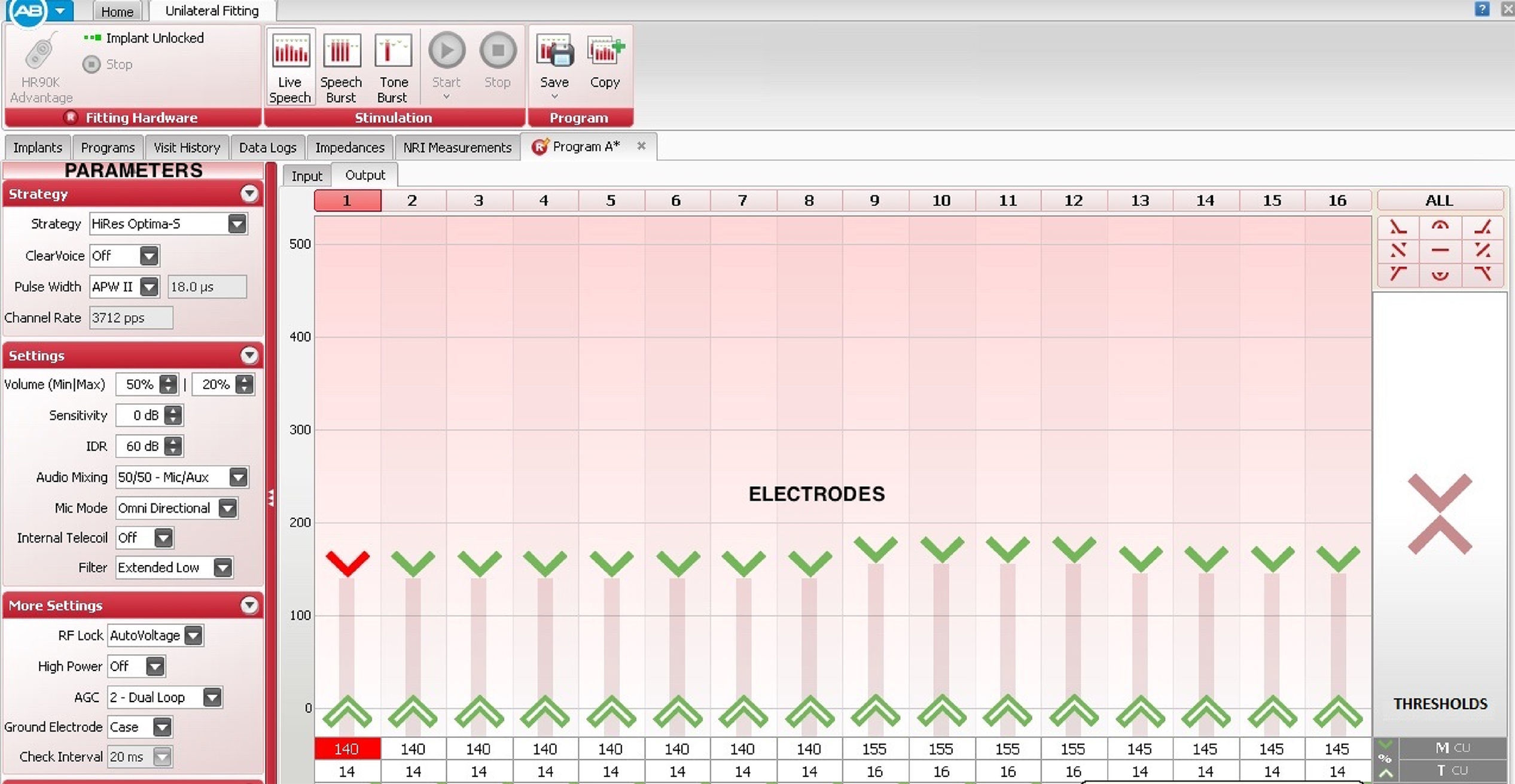Image resolution: width=1515 pixels, height=784 pixels.
Task: Toggle electrode 5 column header
Action: (x=611, y=200)
